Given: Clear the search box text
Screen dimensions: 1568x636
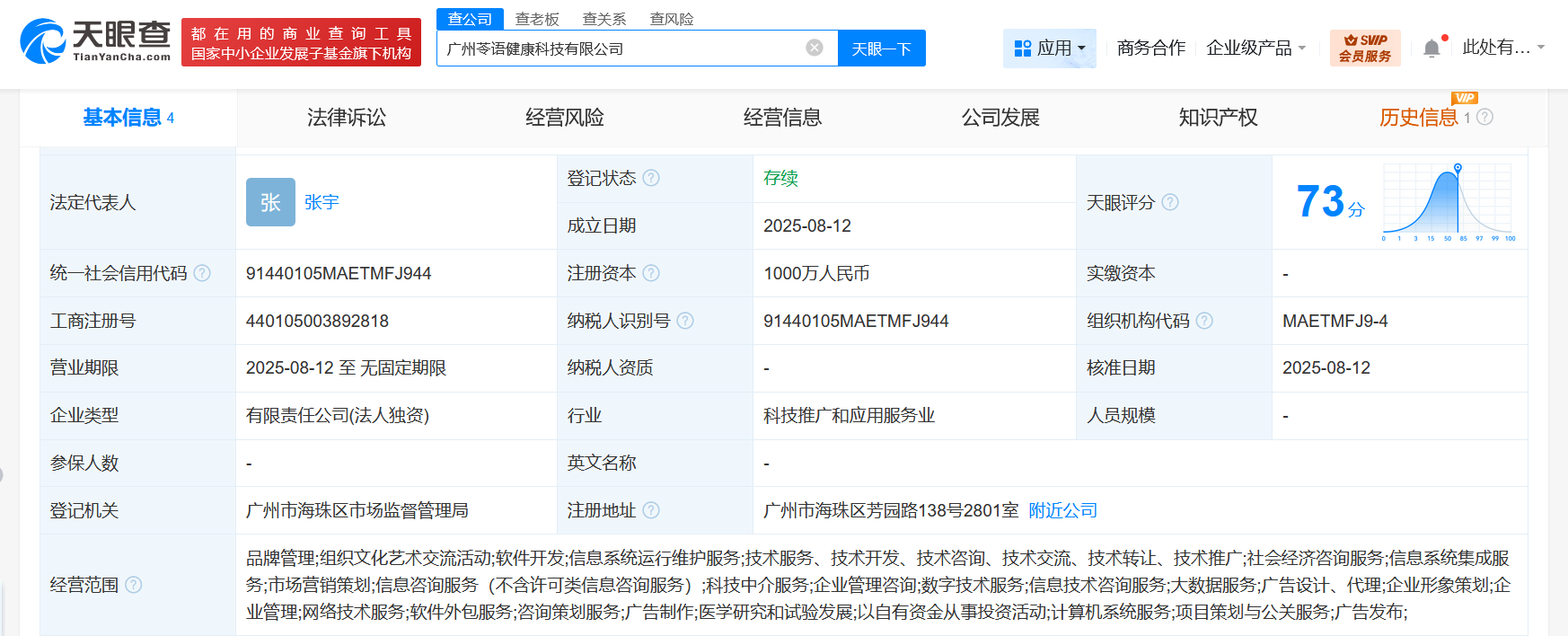Looking at the screenshot, I should pyautogui.click(x=815, y=48).
